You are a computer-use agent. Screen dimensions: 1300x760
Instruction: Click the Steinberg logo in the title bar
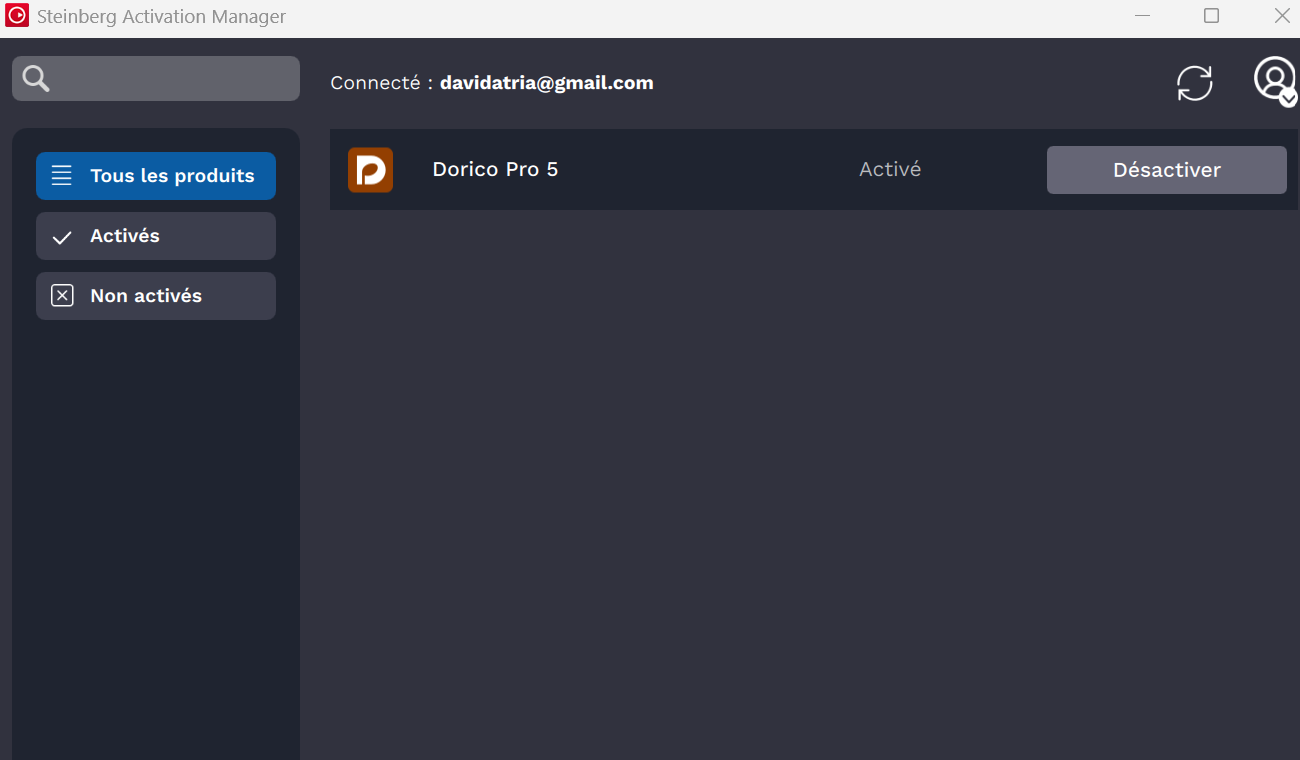[x=16, y=16]
